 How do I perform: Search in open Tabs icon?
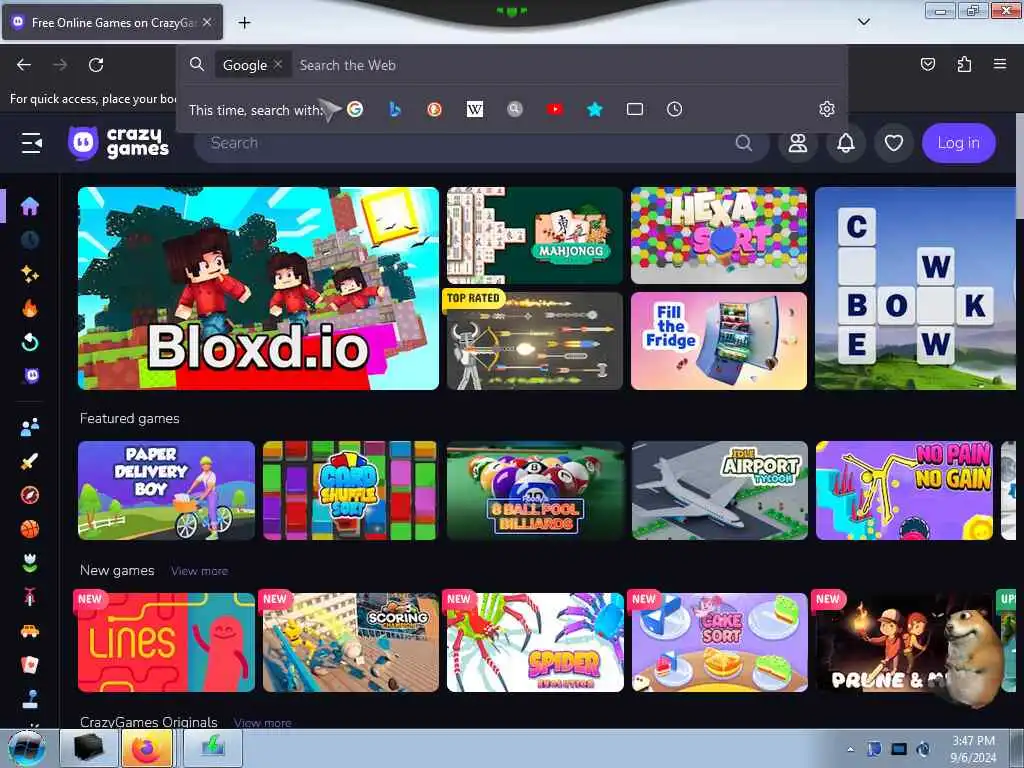click(x=635, y=109)
